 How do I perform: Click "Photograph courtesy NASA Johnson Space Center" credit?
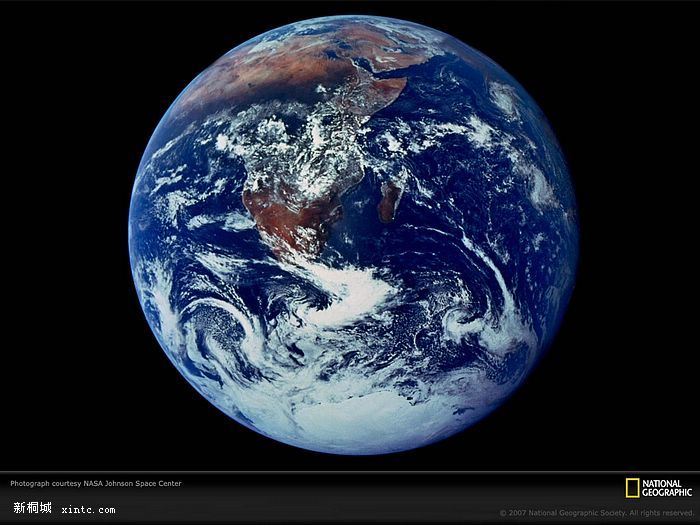pos(96,483)
